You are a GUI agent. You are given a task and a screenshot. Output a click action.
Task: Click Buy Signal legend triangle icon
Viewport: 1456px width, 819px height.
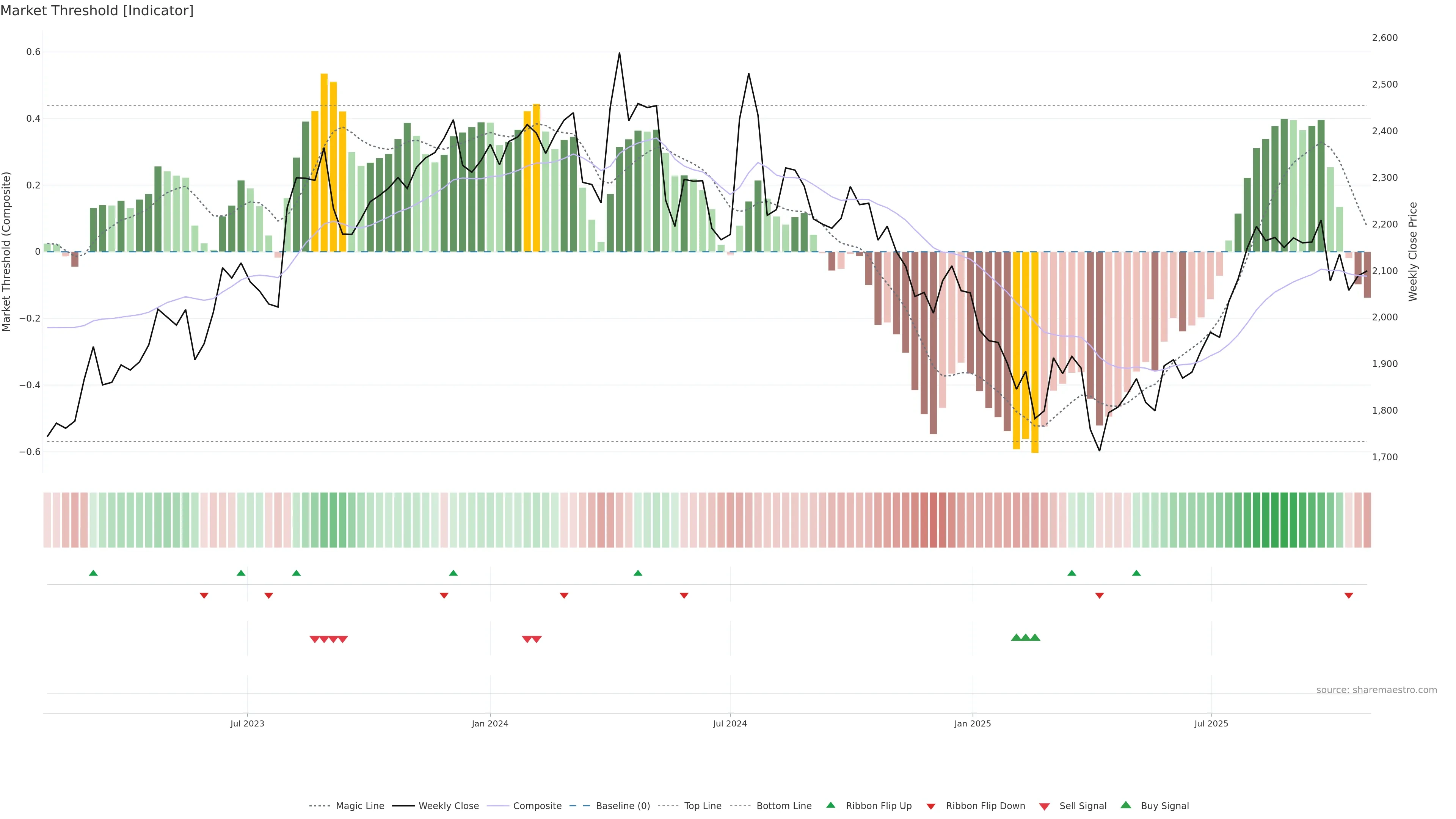[x=1126, y=805]
